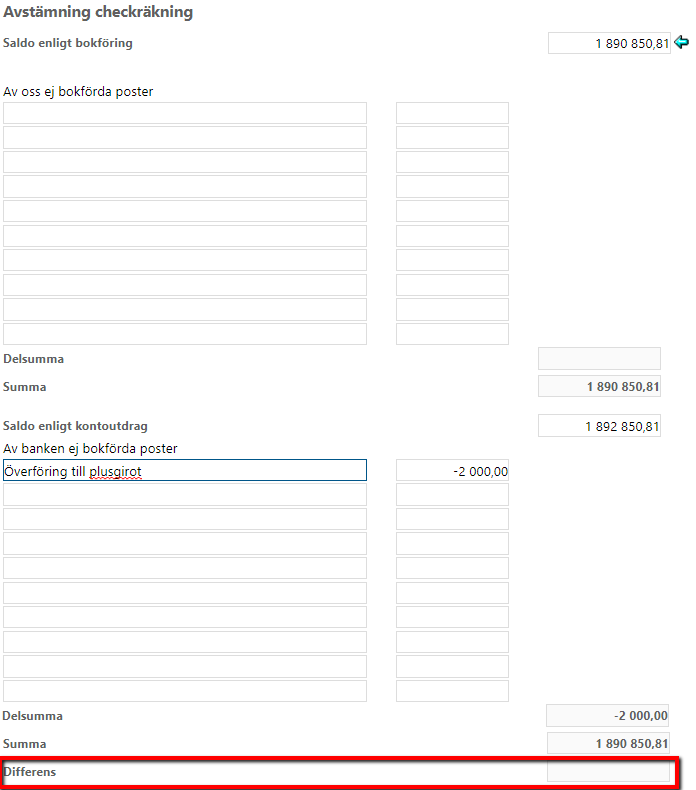Focus the Saldo enligt bokföring amount field

tap(609, 43)
